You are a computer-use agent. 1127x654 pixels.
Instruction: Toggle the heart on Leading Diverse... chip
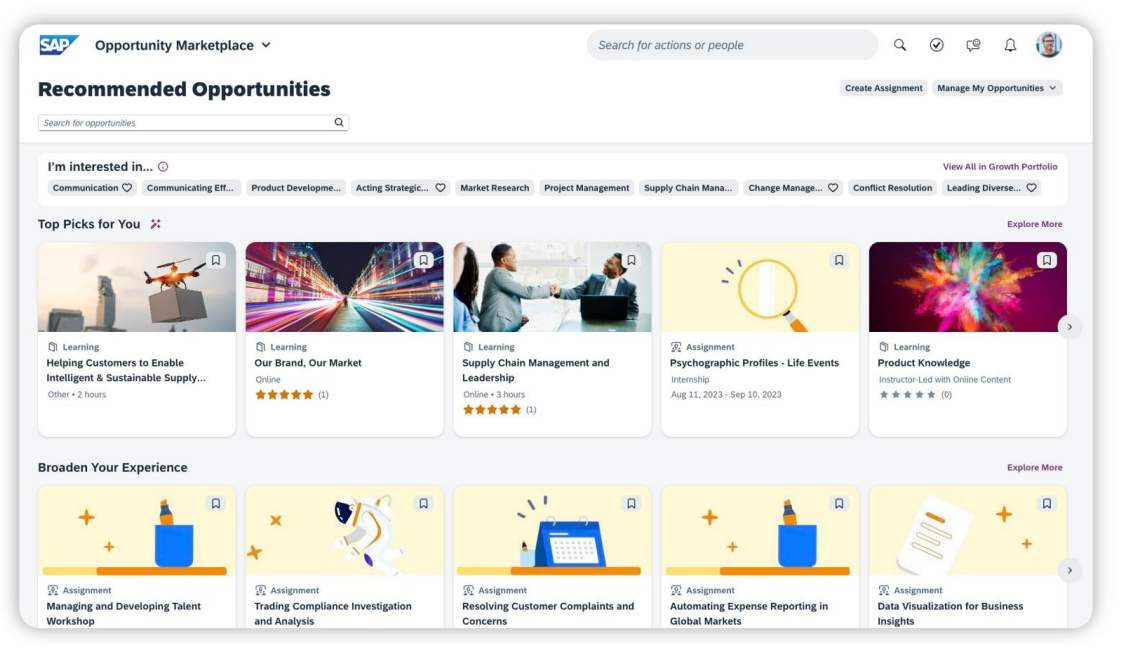1031,188
